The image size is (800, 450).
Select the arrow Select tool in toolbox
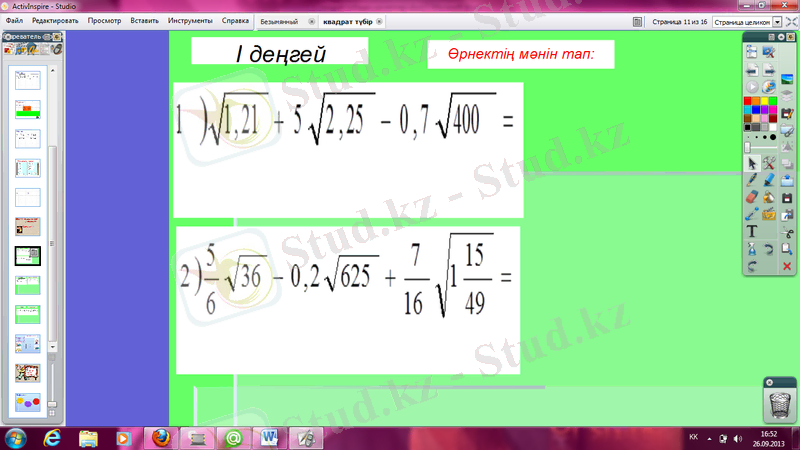tap(752, 163)
